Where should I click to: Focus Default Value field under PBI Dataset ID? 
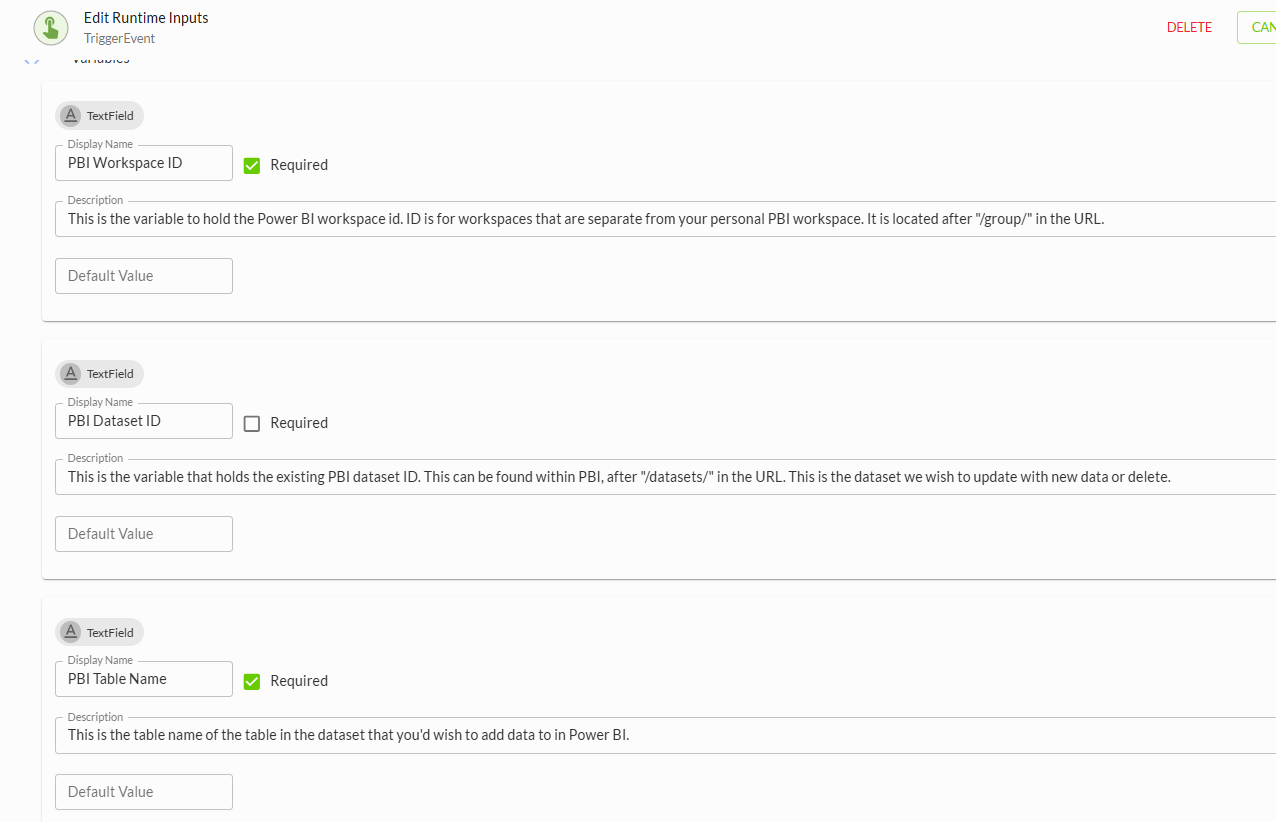point(144,534)
